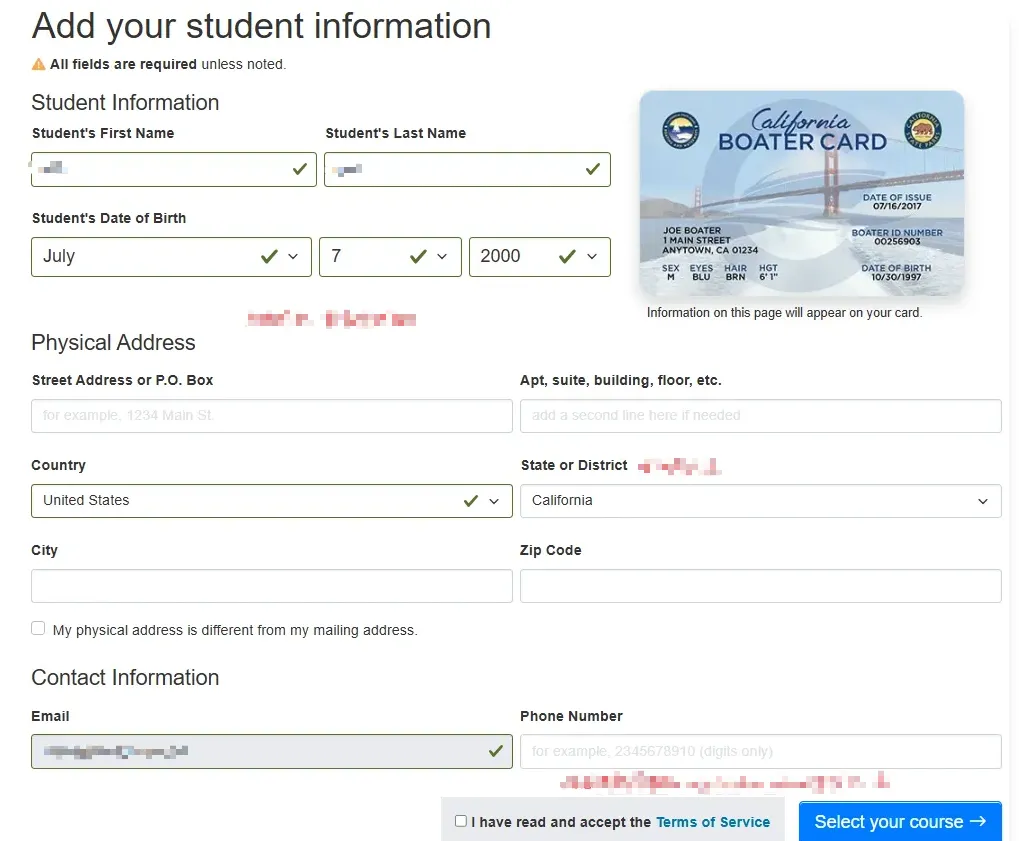The image size is (1019, 841).
Task: Open the birth month dropdown showing July
Action: point(171,256)
